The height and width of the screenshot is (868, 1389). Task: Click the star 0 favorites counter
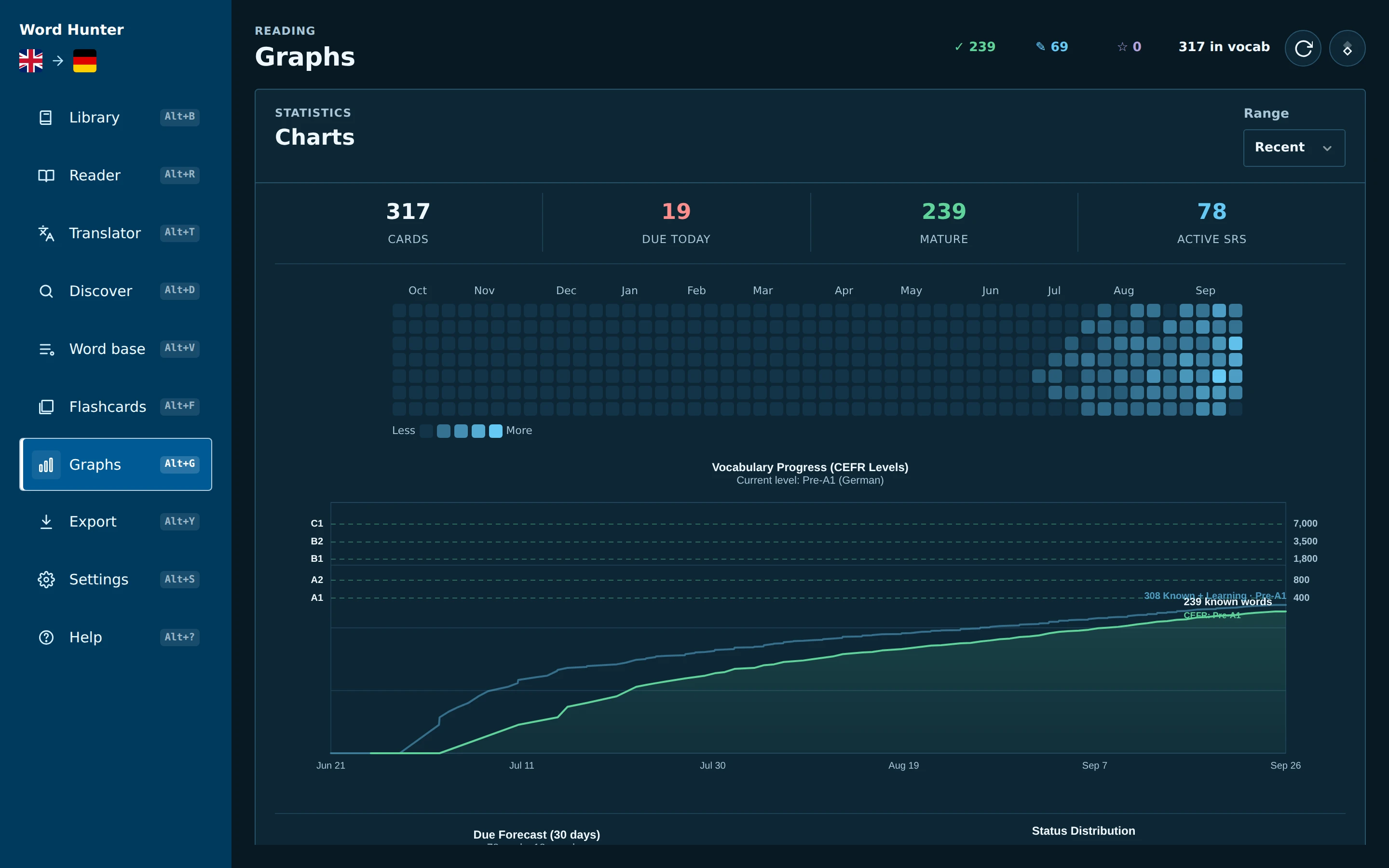click(x=1129, y=46)
